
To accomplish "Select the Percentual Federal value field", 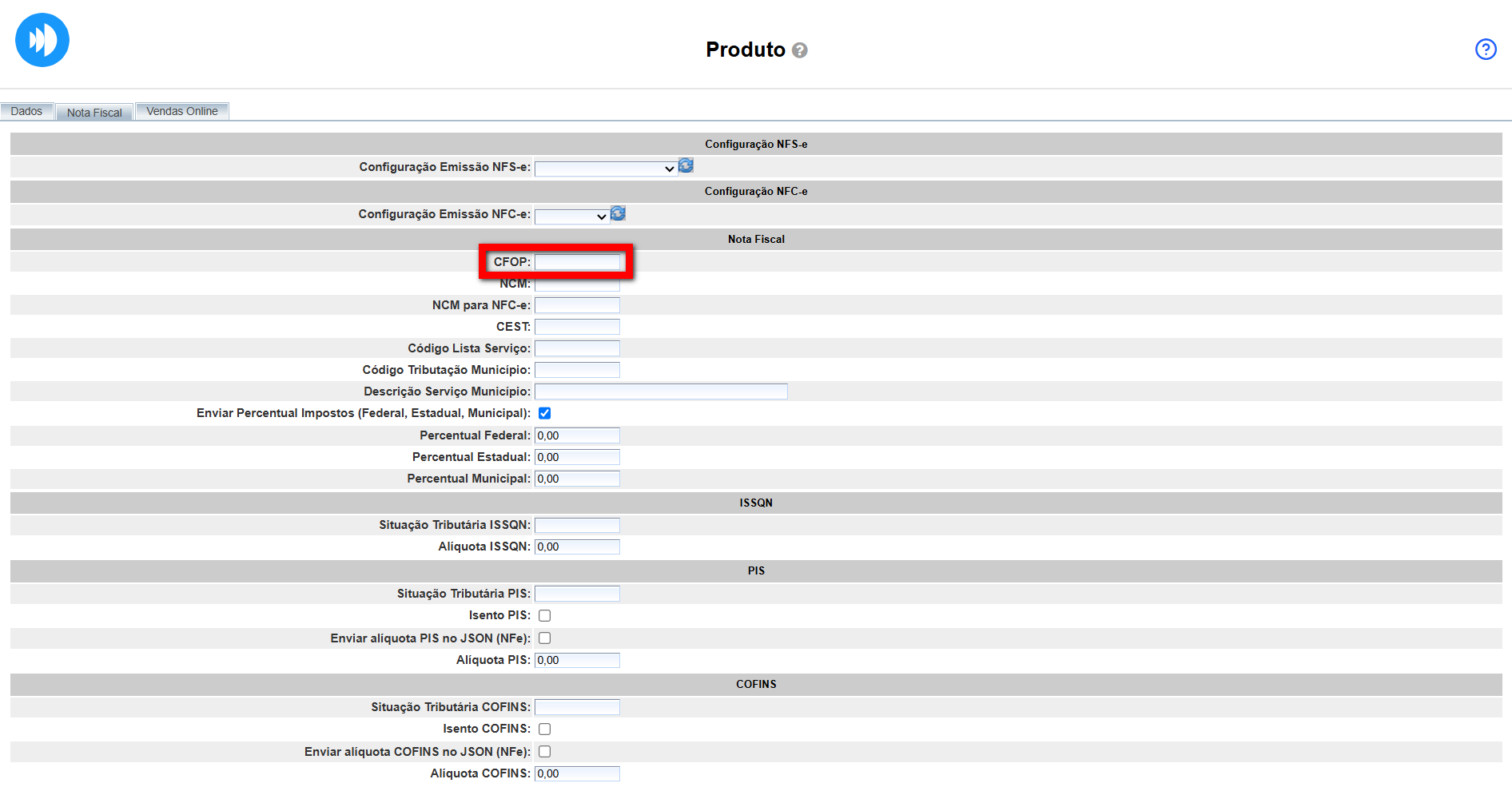I will (577, 435).
